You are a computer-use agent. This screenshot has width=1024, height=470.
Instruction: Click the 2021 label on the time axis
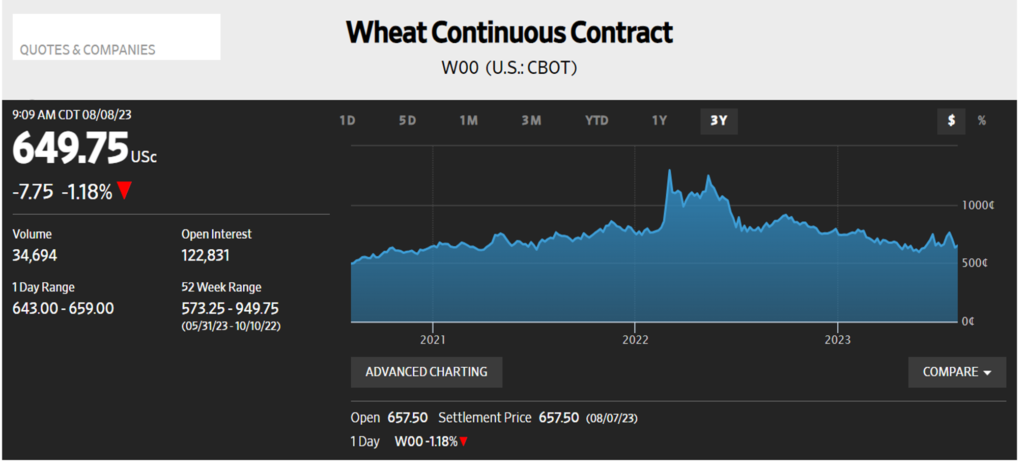click(x=433, y=340)
